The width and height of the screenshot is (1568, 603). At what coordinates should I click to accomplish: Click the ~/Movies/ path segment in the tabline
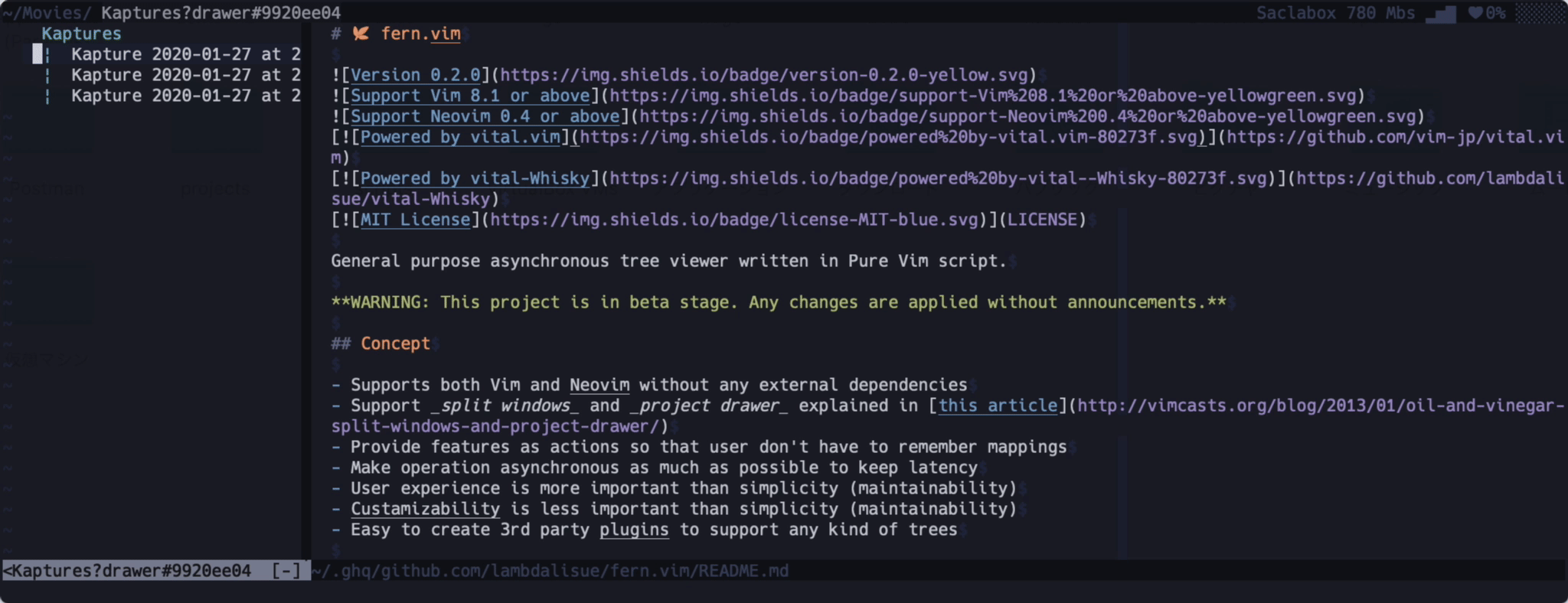click(x=46, y=12)
